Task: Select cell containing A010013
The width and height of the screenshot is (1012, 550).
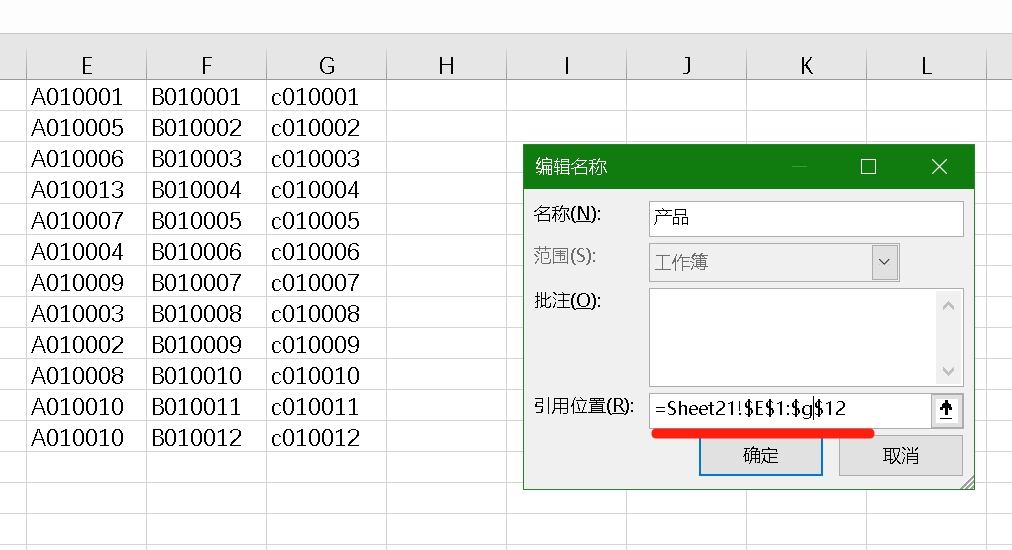Action: click(86, 189)
